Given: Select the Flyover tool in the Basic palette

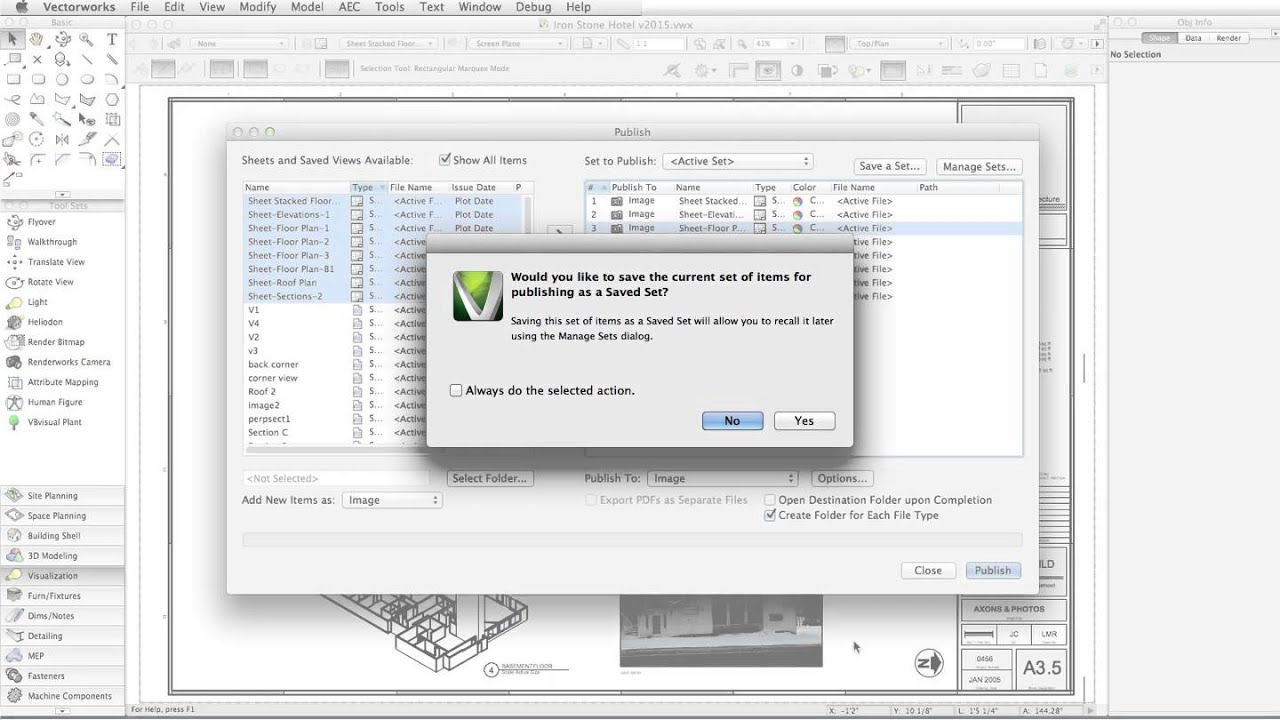Looking at the screenshot, I should tap(62, 39).
